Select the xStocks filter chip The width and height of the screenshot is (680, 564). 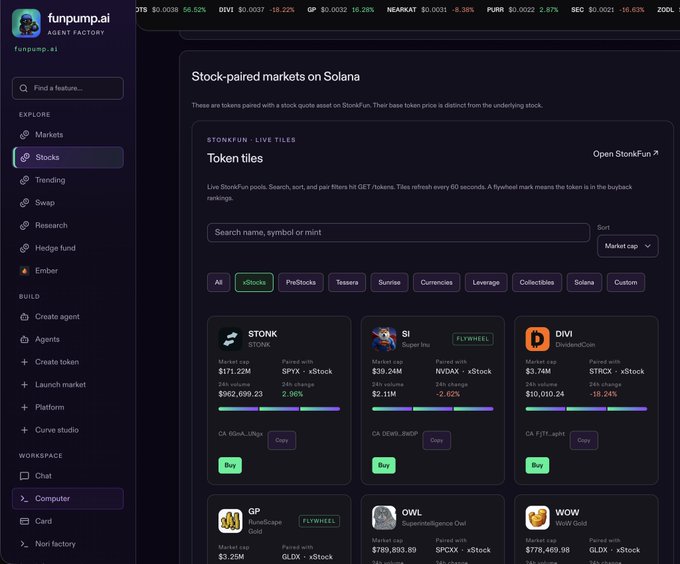click(254, 283)
